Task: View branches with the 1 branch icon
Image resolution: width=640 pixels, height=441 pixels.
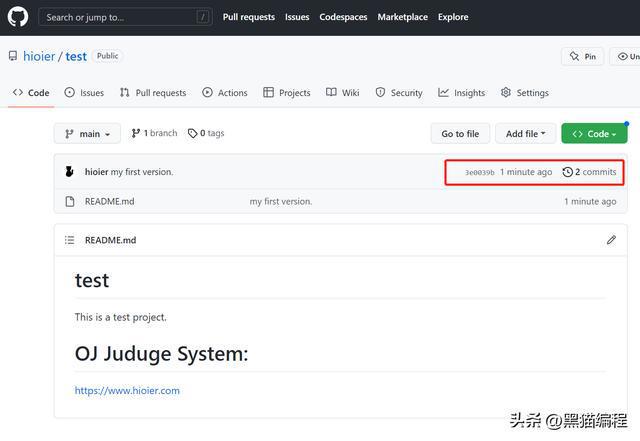Action: tap(137, 133)
